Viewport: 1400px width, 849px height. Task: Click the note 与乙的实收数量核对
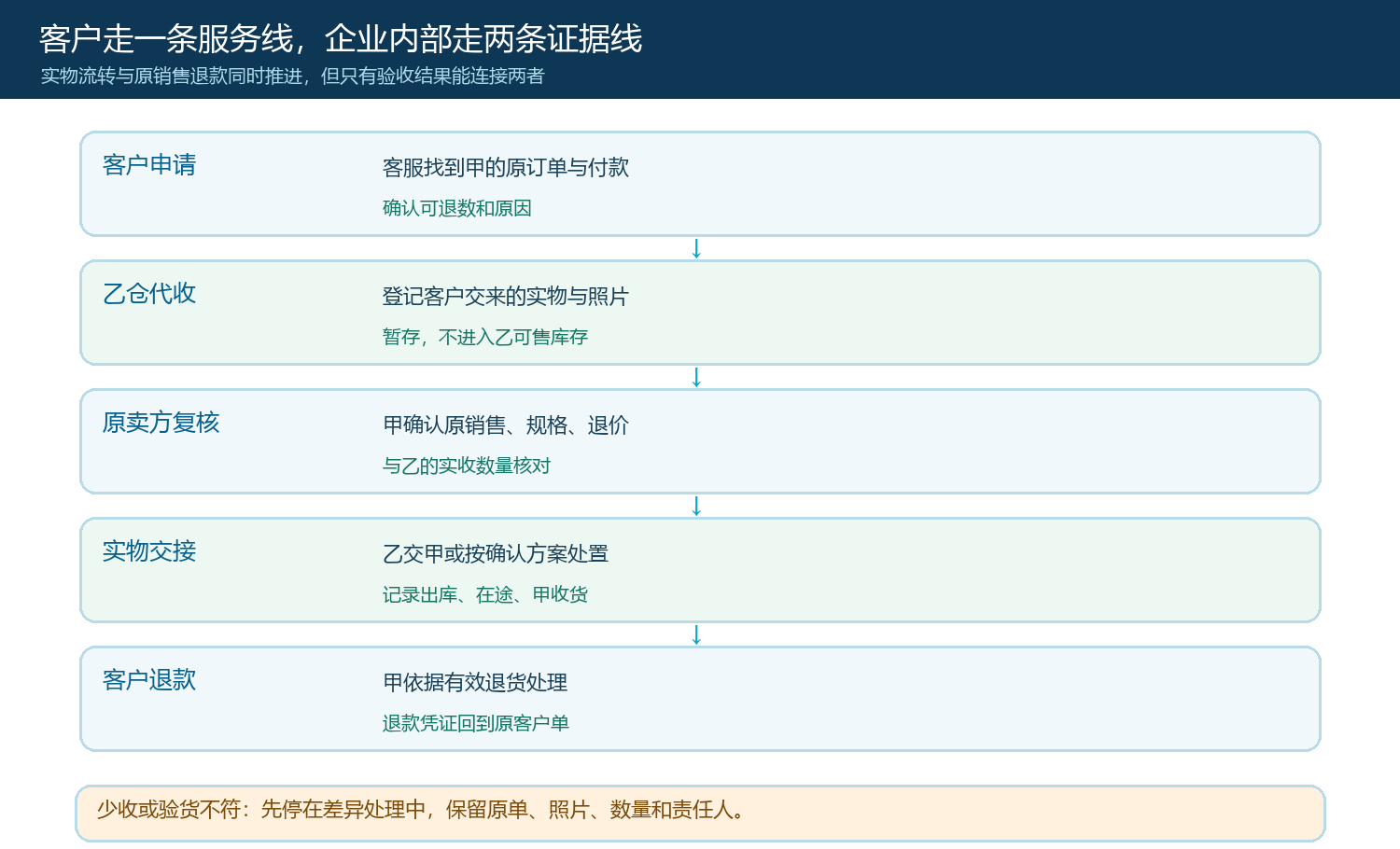click(467, 466)
